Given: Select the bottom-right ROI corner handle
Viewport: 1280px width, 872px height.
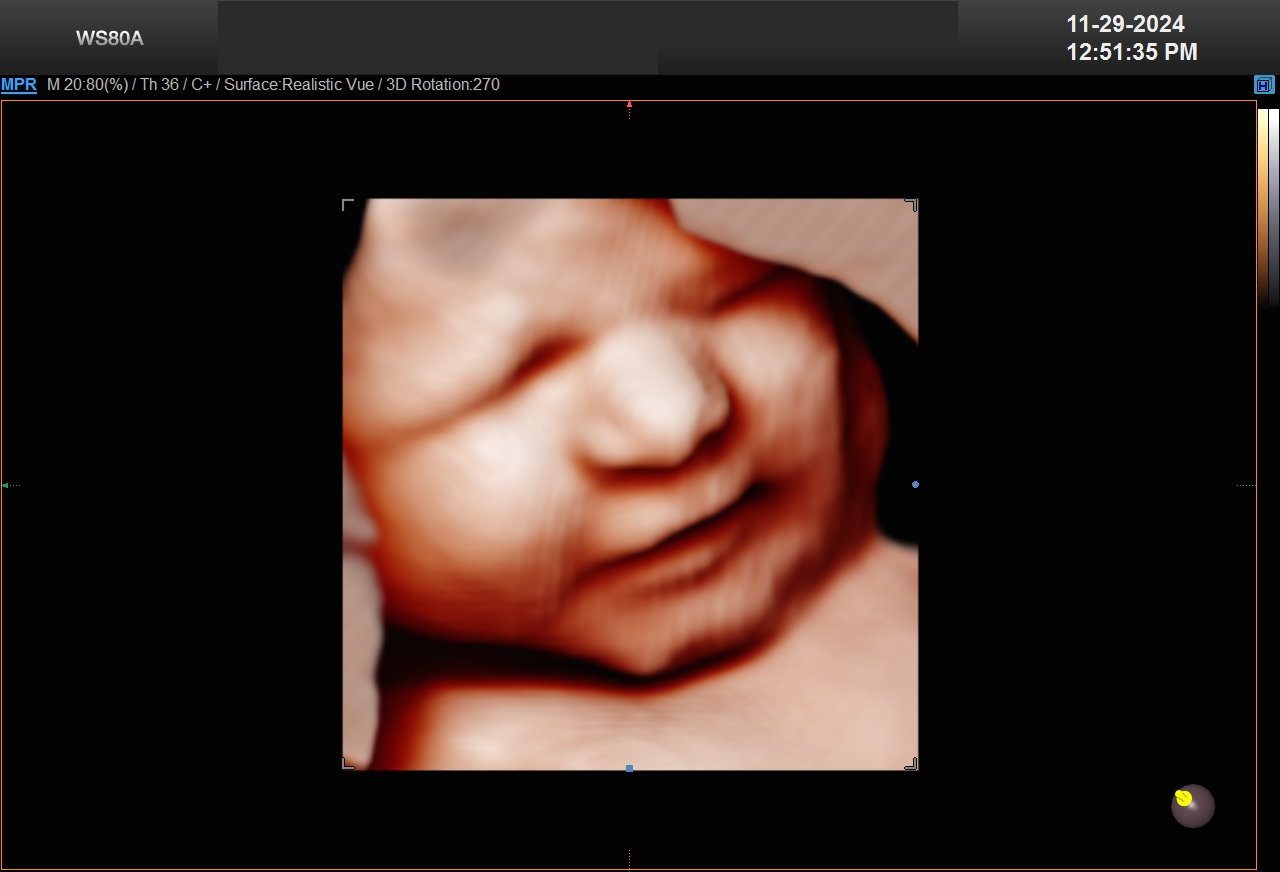Looking at the screenshot, I should (x=911, y=763).
